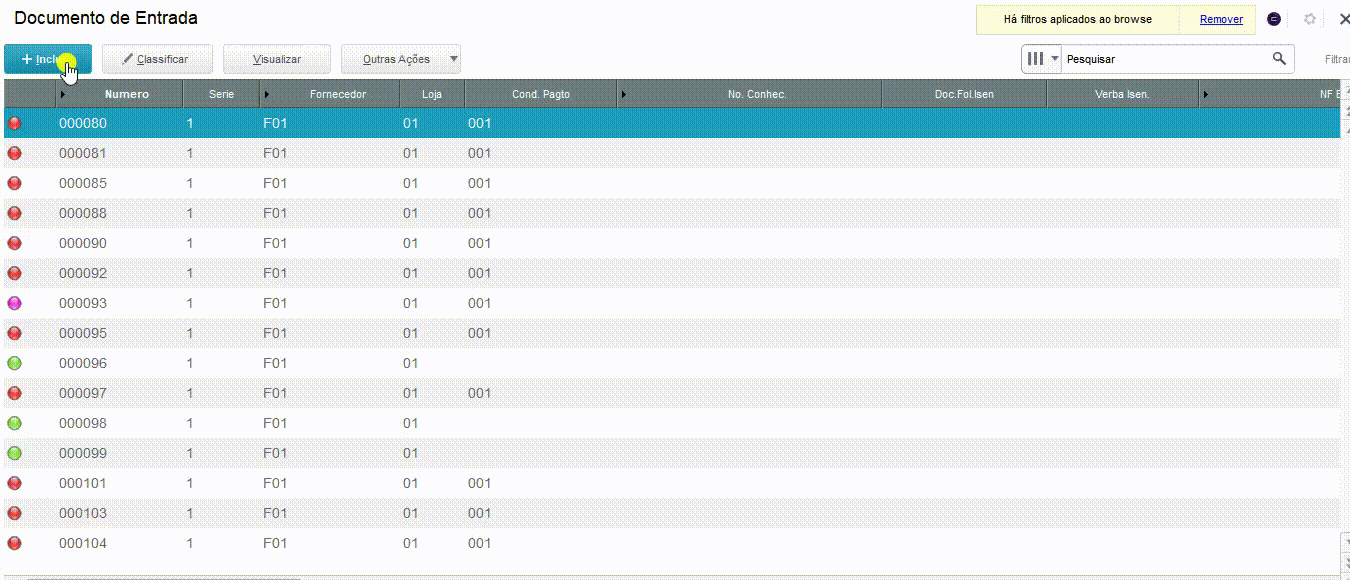Select document number 000104
Image resolution: width=1350 pixels, height=580 pixels.
[x=83, y=543]
